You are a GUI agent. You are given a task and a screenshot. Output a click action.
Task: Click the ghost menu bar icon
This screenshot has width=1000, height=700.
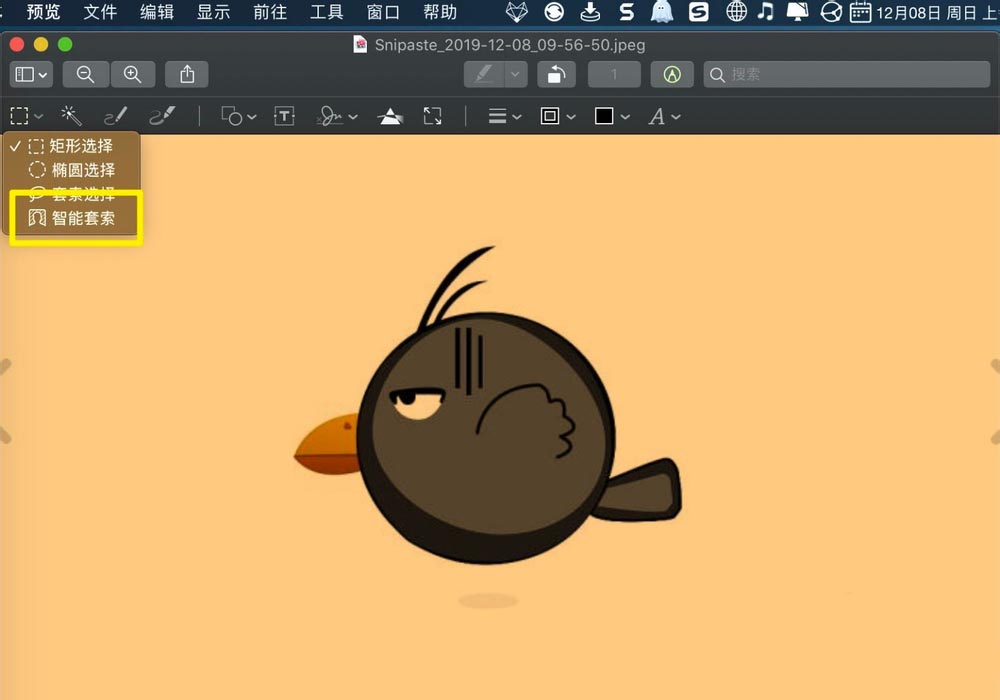point(662,11)
